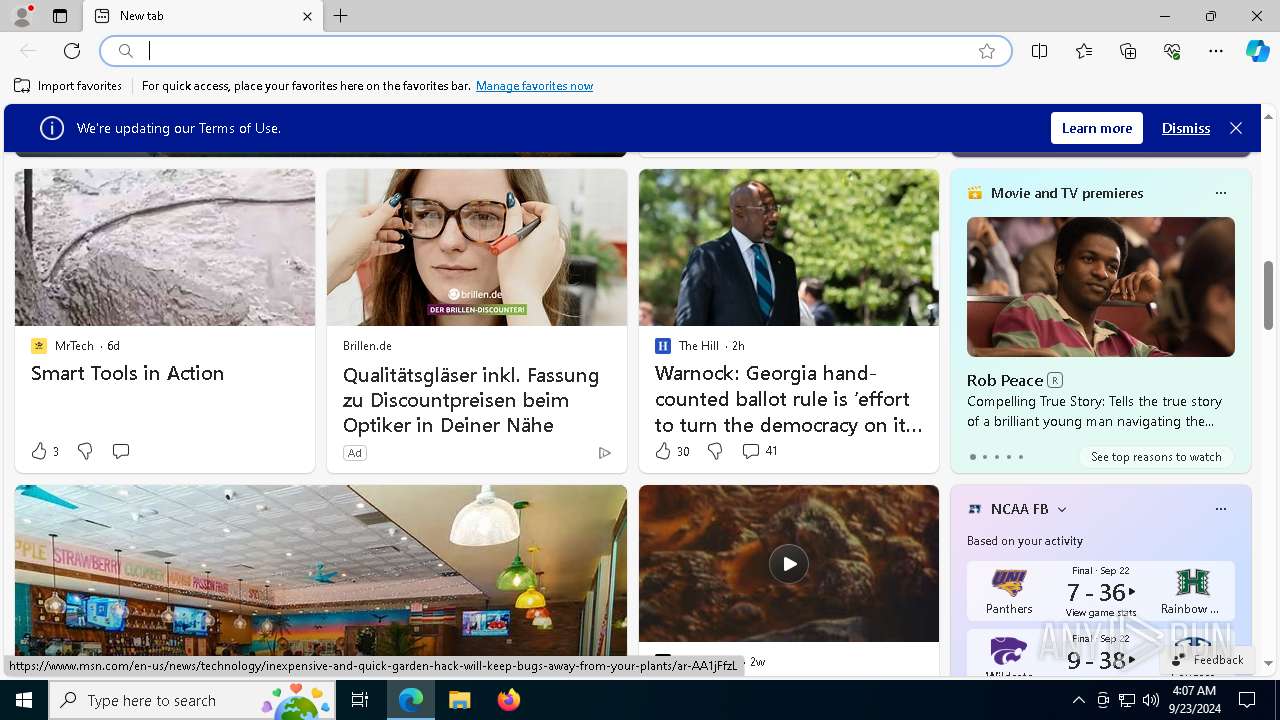Open Browser essentials icon
This screenshot has width=1280, height=720.
(x=1172, y=51)
